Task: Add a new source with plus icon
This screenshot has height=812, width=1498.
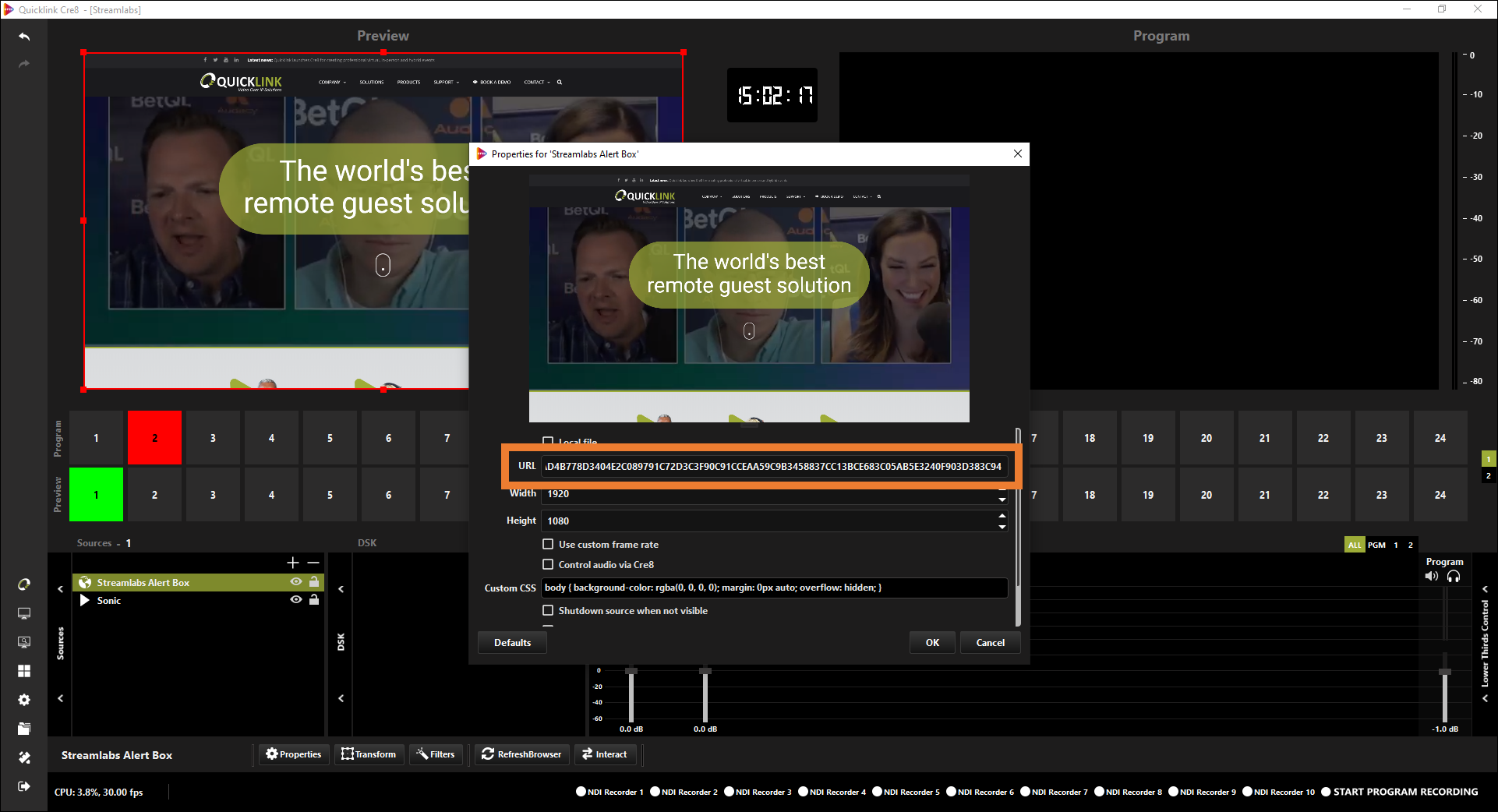Action: pyautogui.click(x=293, y=563)
